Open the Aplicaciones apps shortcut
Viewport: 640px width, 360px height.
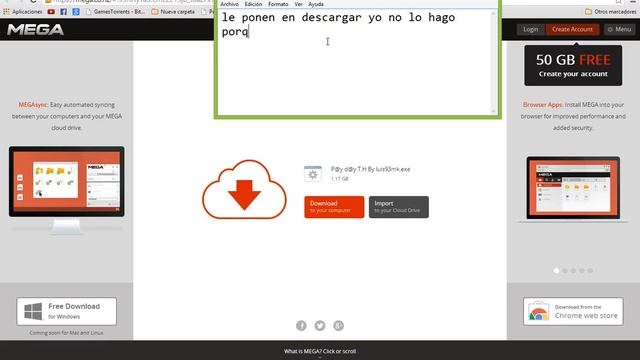[23, 12]
